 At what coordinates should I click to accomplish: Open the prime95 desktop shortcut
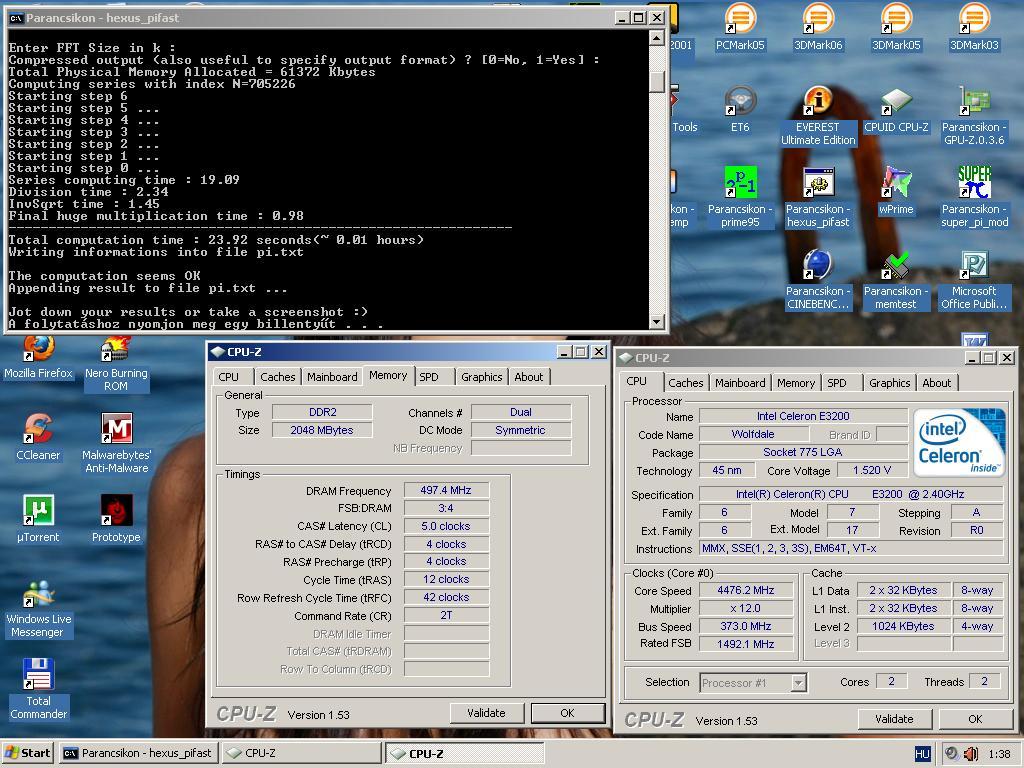click(x=740, y=197)
